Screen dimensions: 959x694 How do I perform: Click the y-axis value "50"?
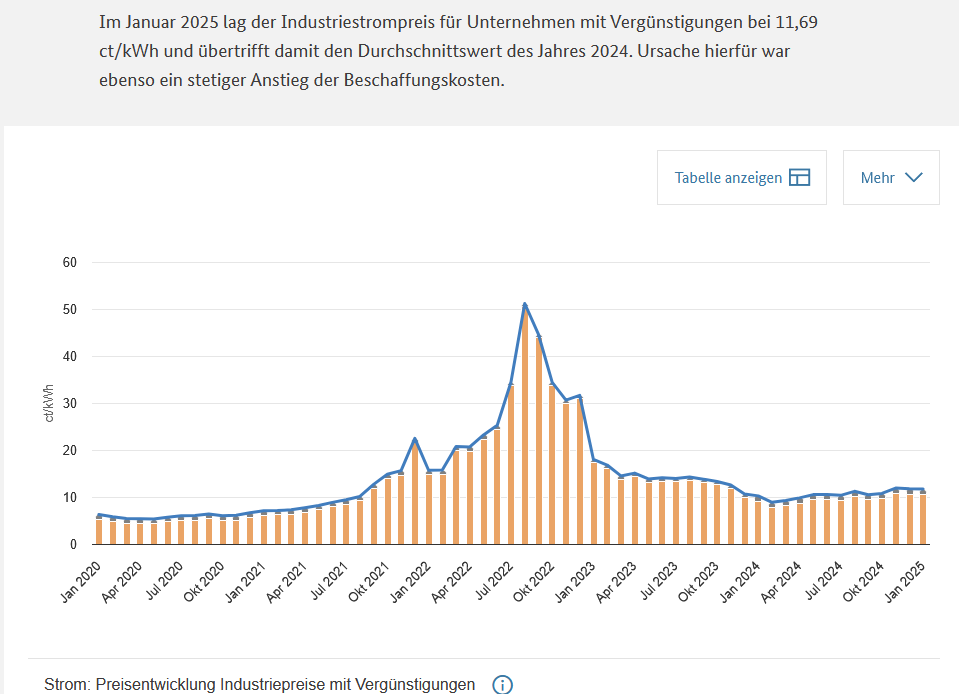tap(70, 309)
